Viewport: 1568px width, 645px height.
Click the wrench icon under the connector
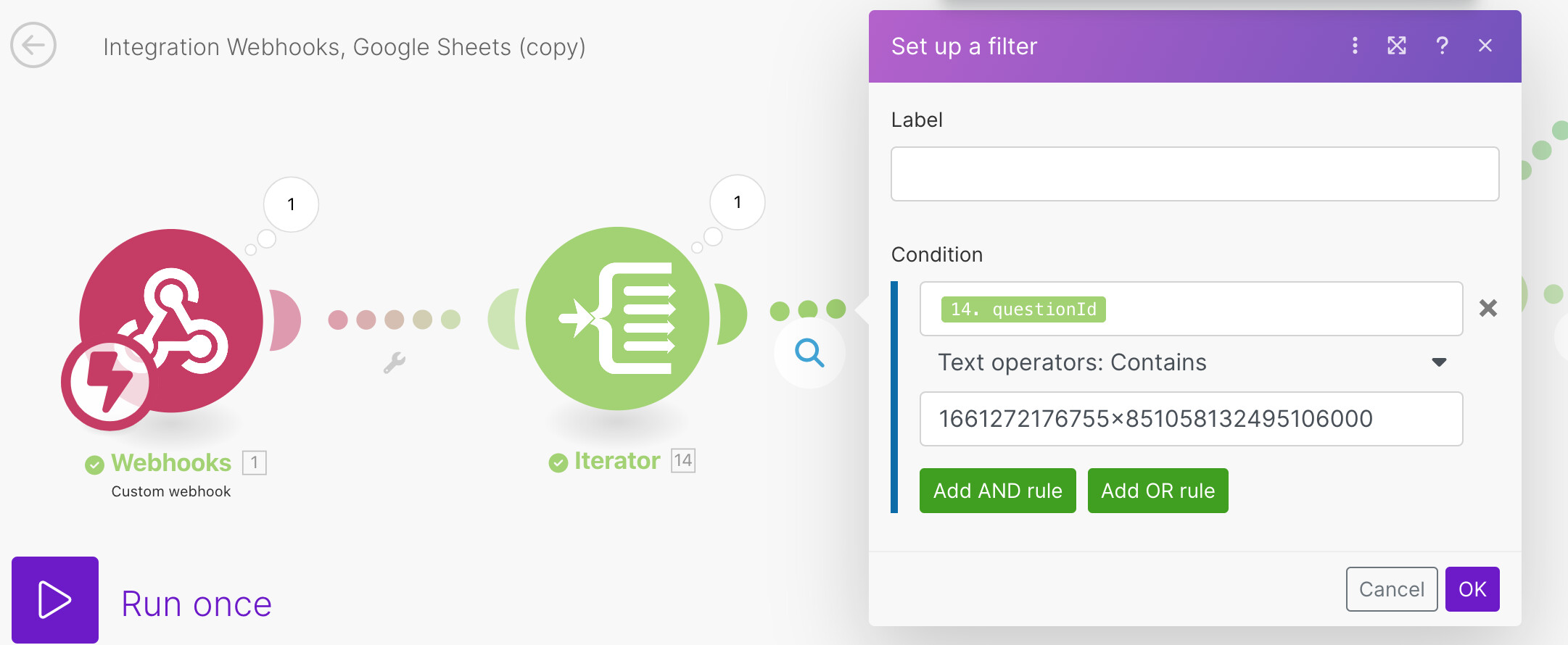395,362
